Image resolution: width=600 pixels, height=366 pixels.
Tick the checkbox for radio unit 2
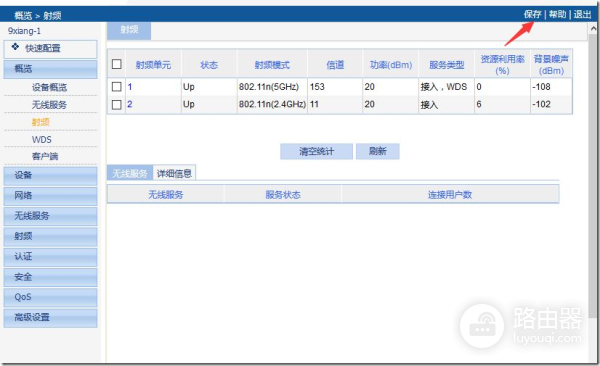tap(117, 105)
